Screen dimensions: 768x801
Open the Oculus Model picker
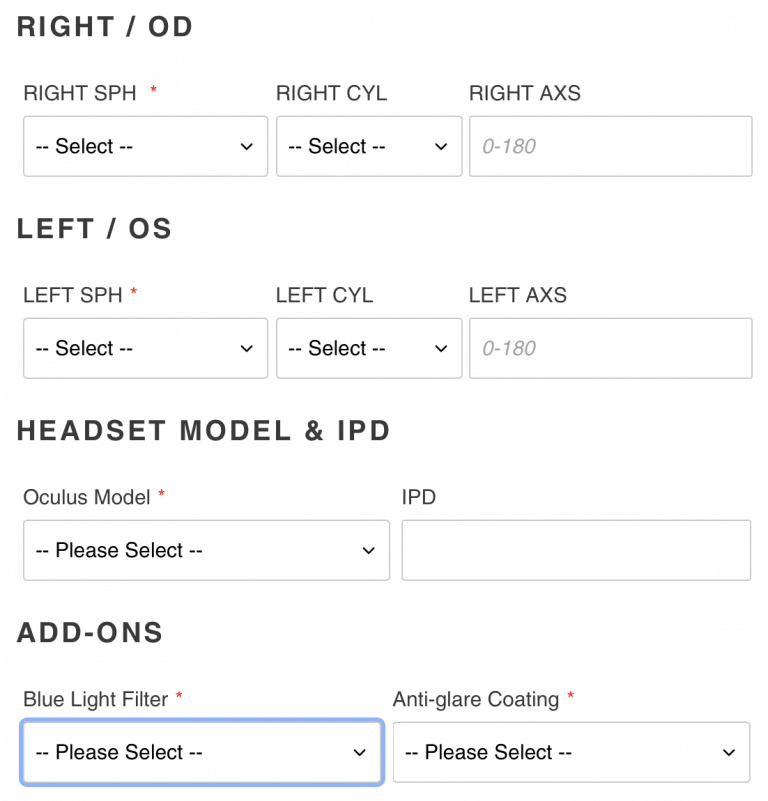pyautogui.click(x=206, y=550)
